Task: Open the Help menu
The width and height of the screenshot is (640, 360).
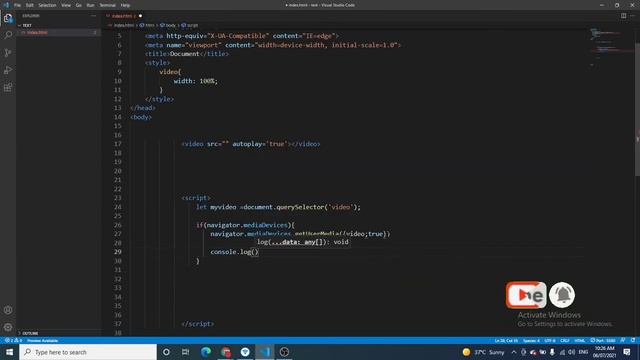Action: click(125, 5)
